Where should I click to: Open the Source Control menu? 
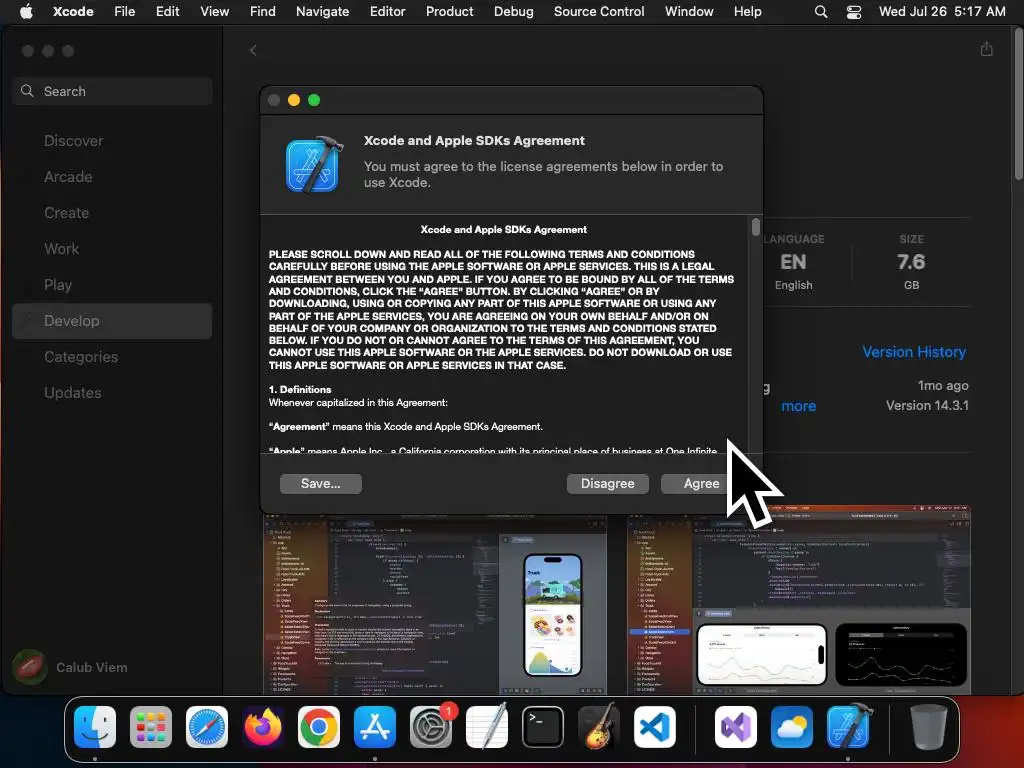pyautogui.click(x=599, y=11)
